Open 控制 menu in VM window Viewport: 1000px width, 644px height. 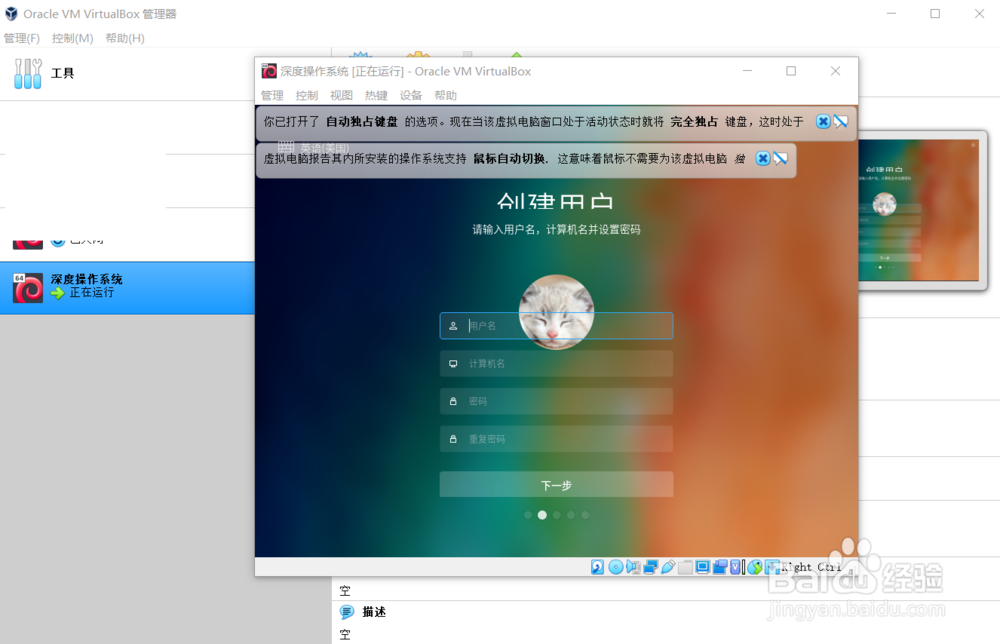pos(307,96)
